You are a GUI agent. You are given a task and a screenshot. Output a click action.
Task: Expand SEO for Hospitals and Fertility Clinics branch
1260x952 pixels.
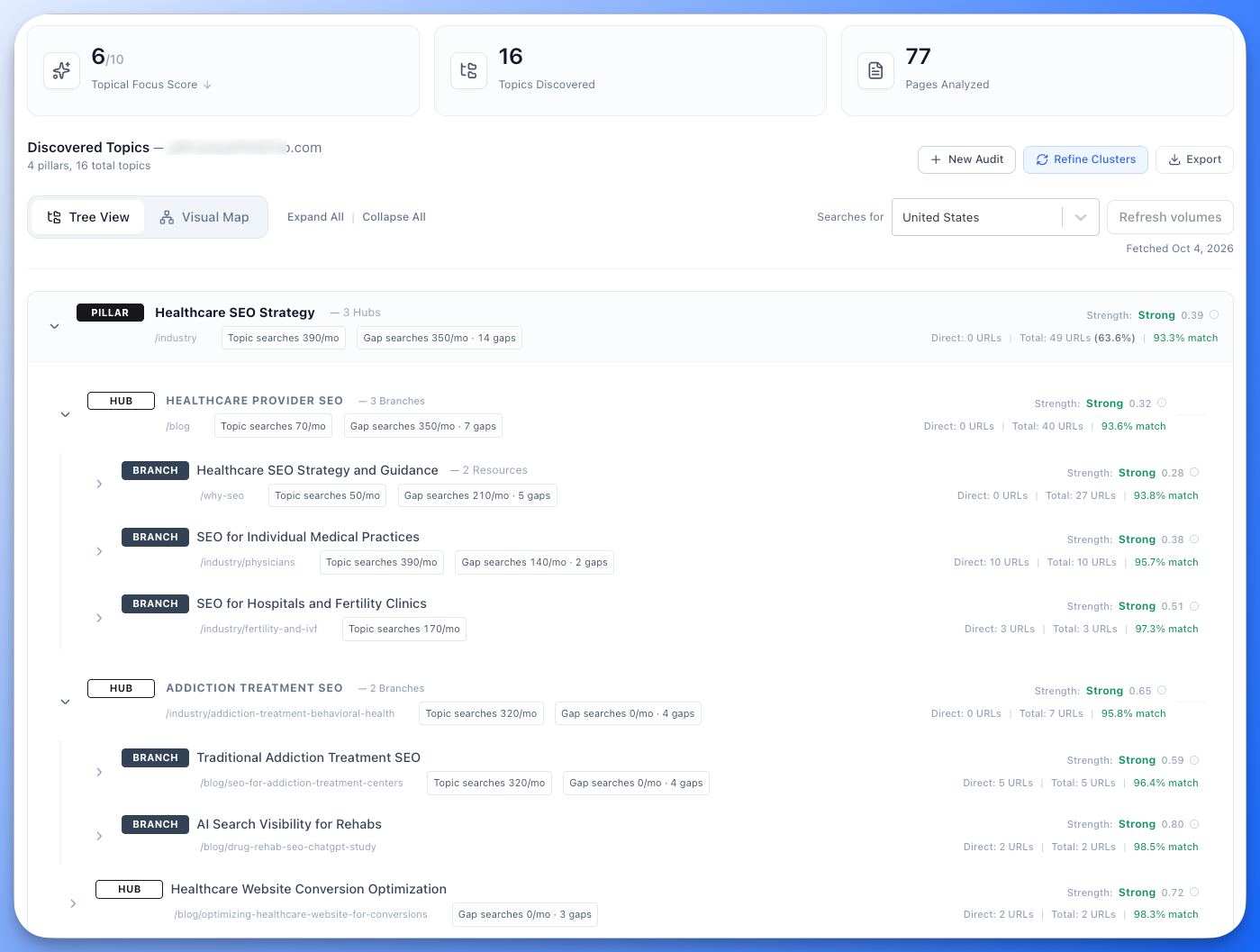(99, 618)
